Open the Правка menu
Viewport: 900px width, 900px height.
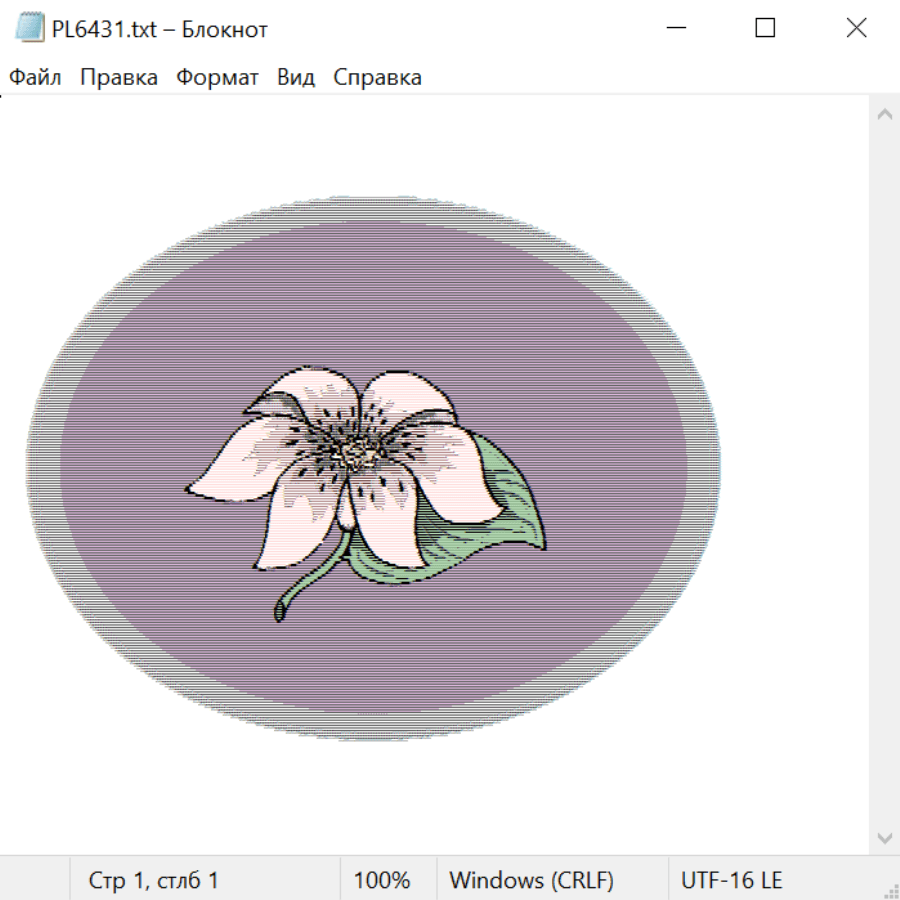coord(119,78)
